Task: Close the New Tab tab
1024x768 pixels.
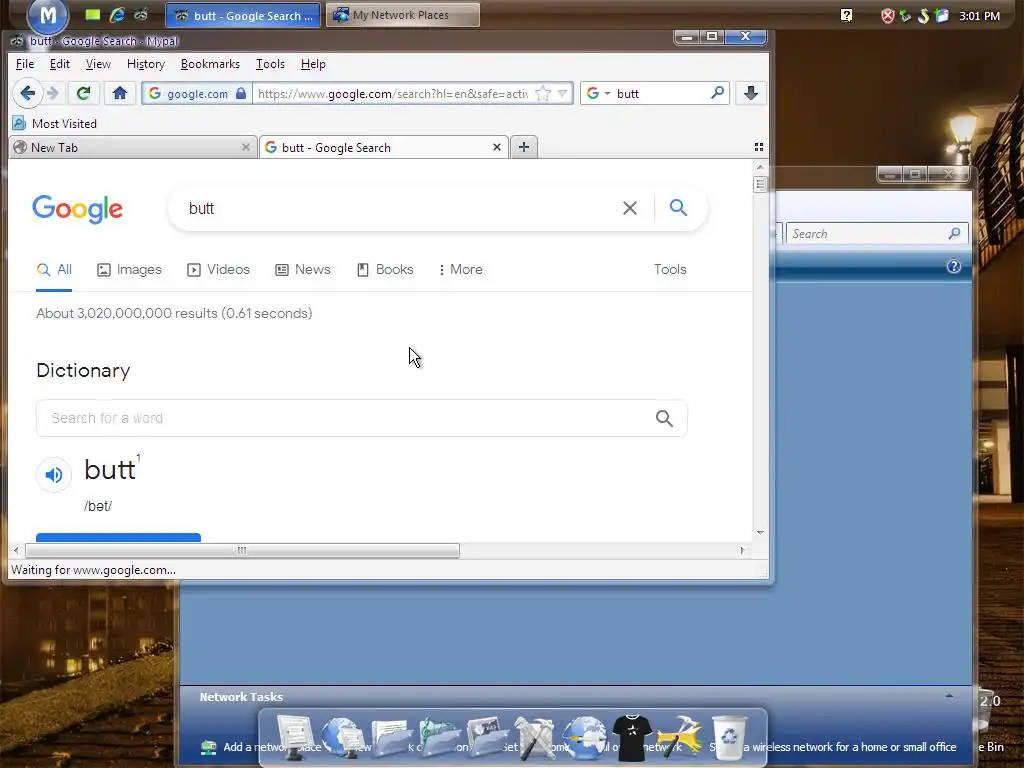Action: [x=246, y=147]
